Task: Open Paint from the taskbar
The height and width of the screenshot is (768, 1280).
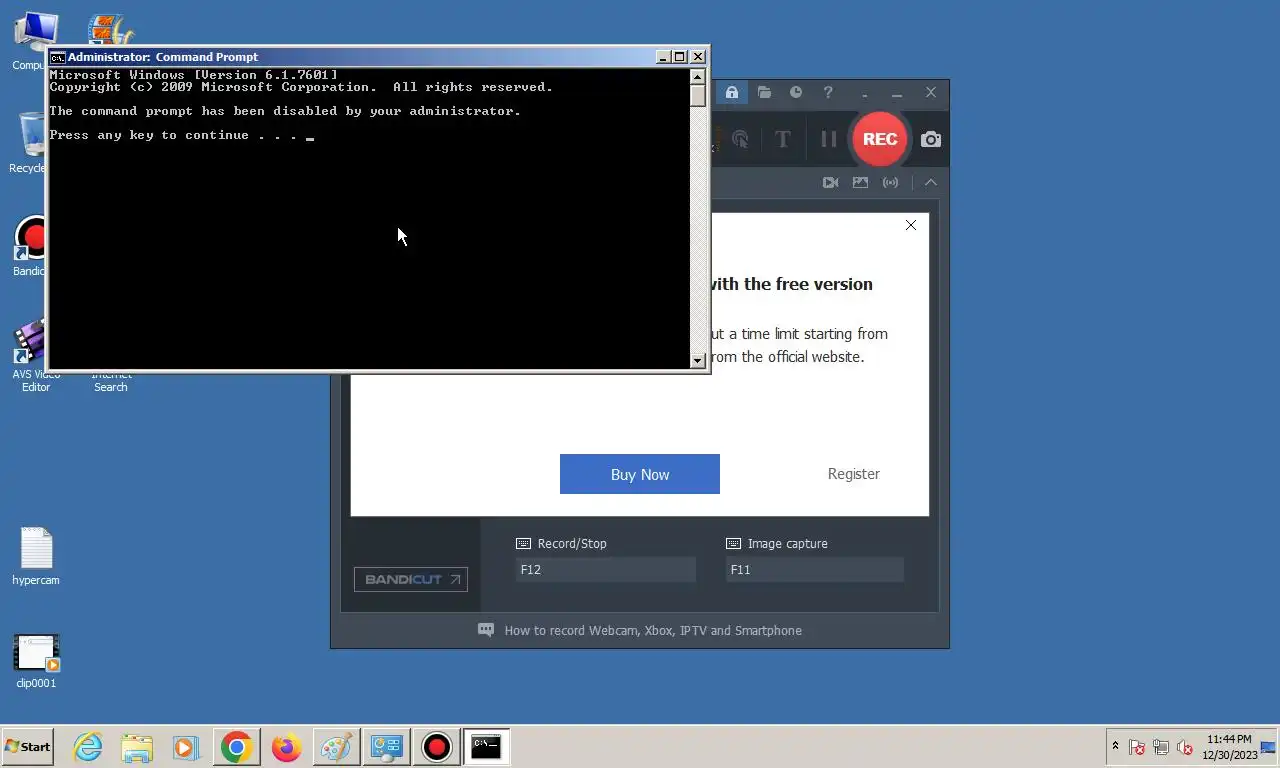Action: tap(335, 747)
